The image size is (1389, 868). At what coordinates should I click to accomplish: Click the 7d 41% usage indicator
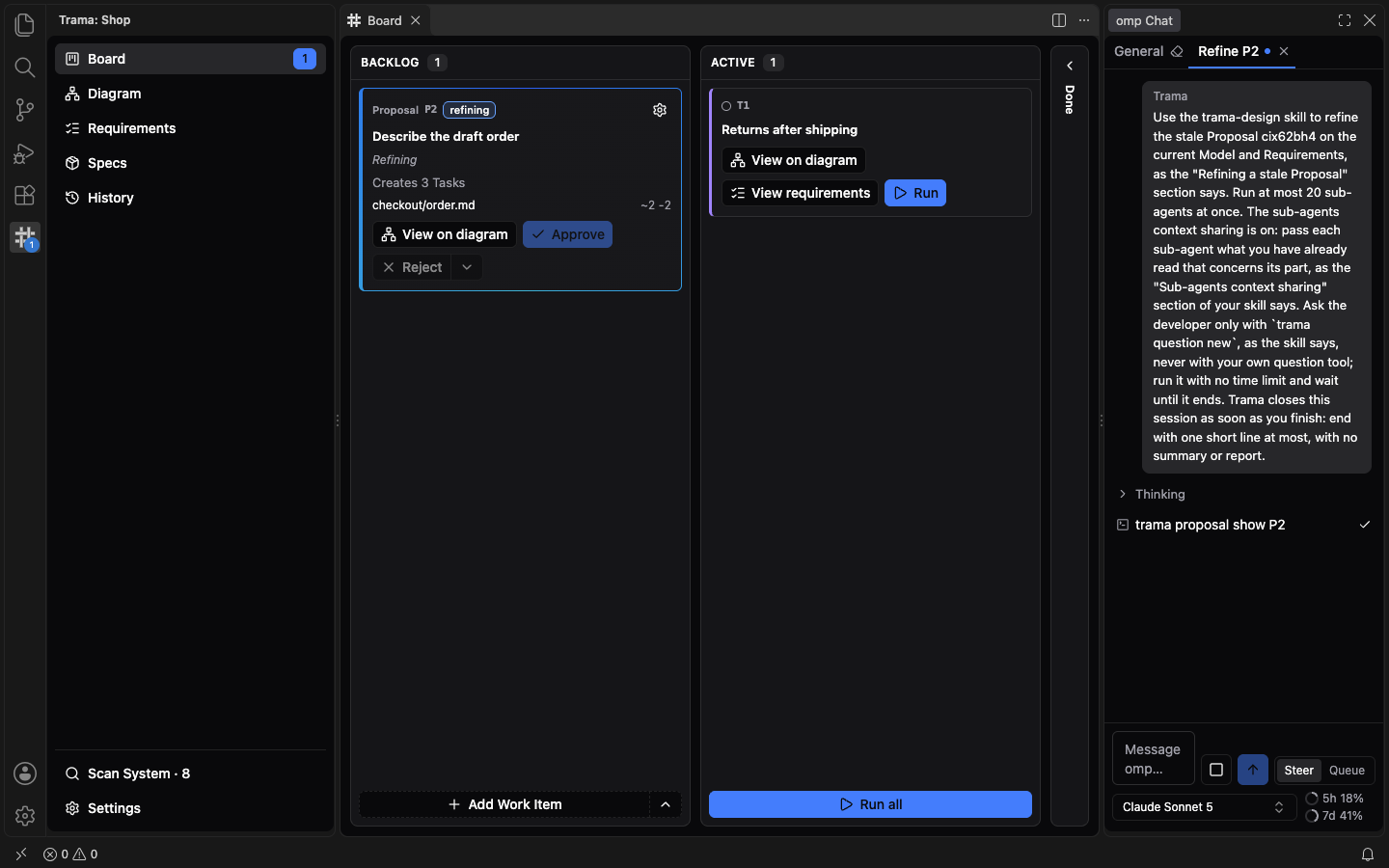click(1335, 816)
